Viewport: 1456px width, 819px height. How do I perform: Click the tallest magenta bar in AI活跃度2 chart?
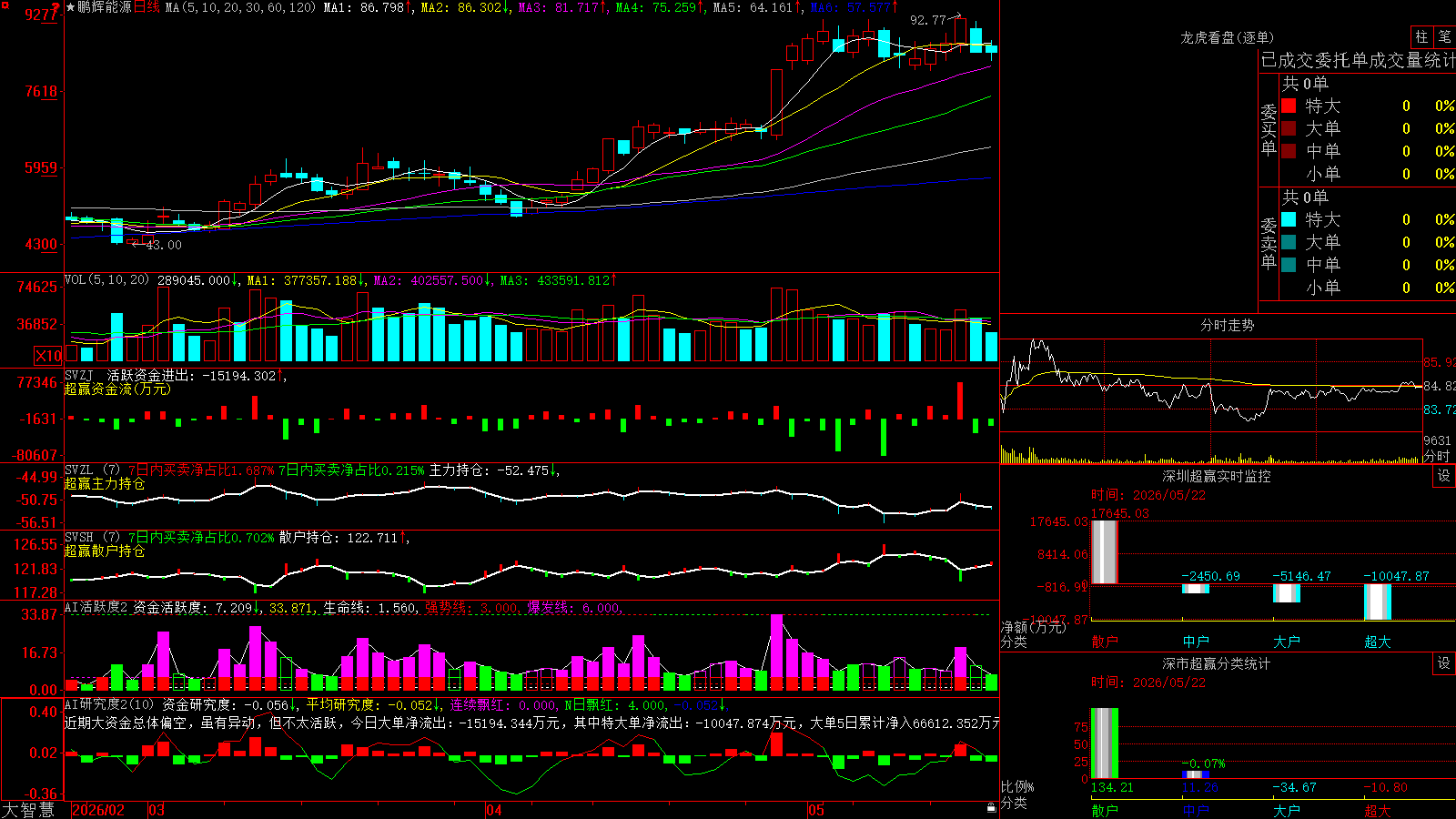[776, 653]
